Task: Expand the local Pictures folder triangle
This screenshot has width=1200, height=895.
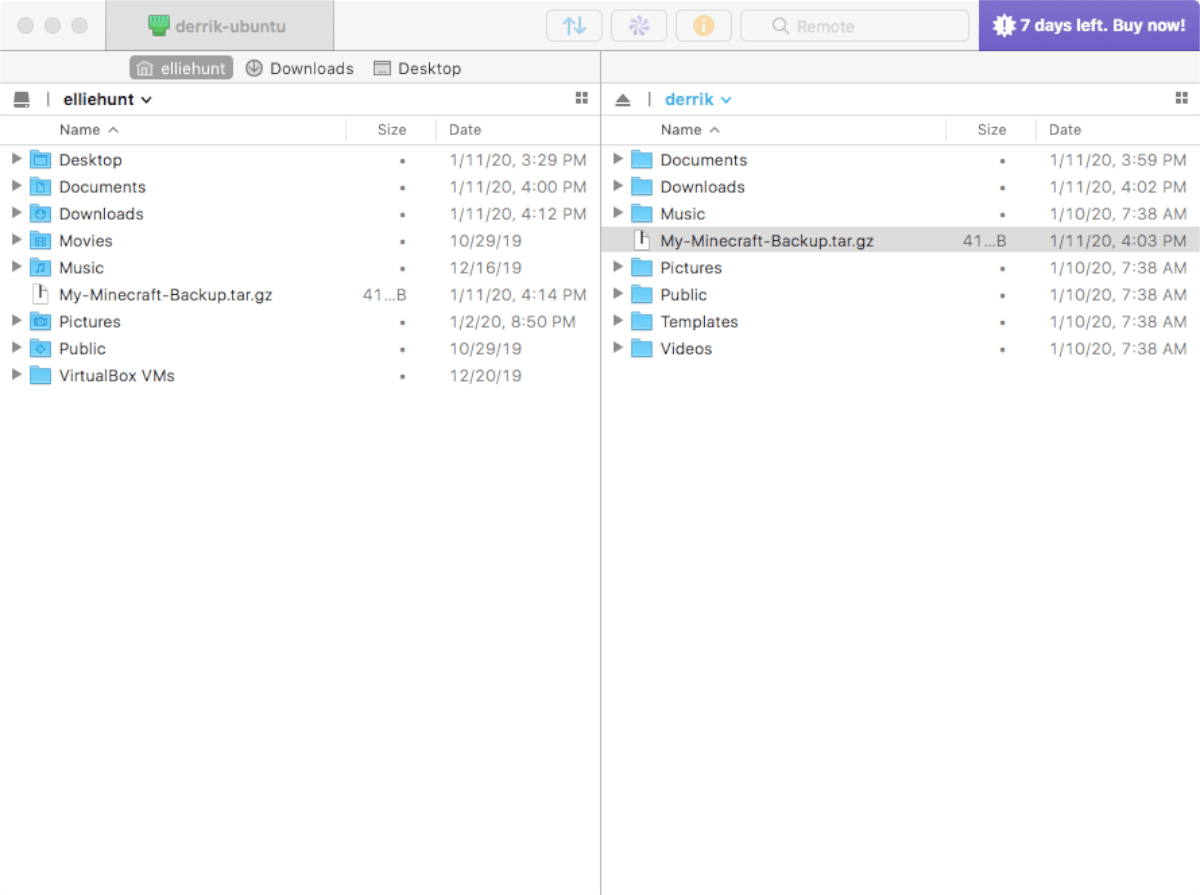Action: [x=16, y=321]
